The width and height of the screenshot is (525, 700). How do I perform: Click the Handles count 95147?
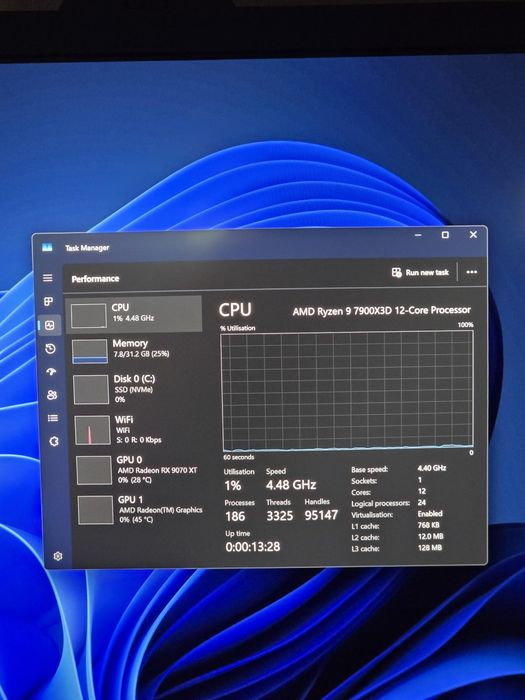tap(321, 515)
